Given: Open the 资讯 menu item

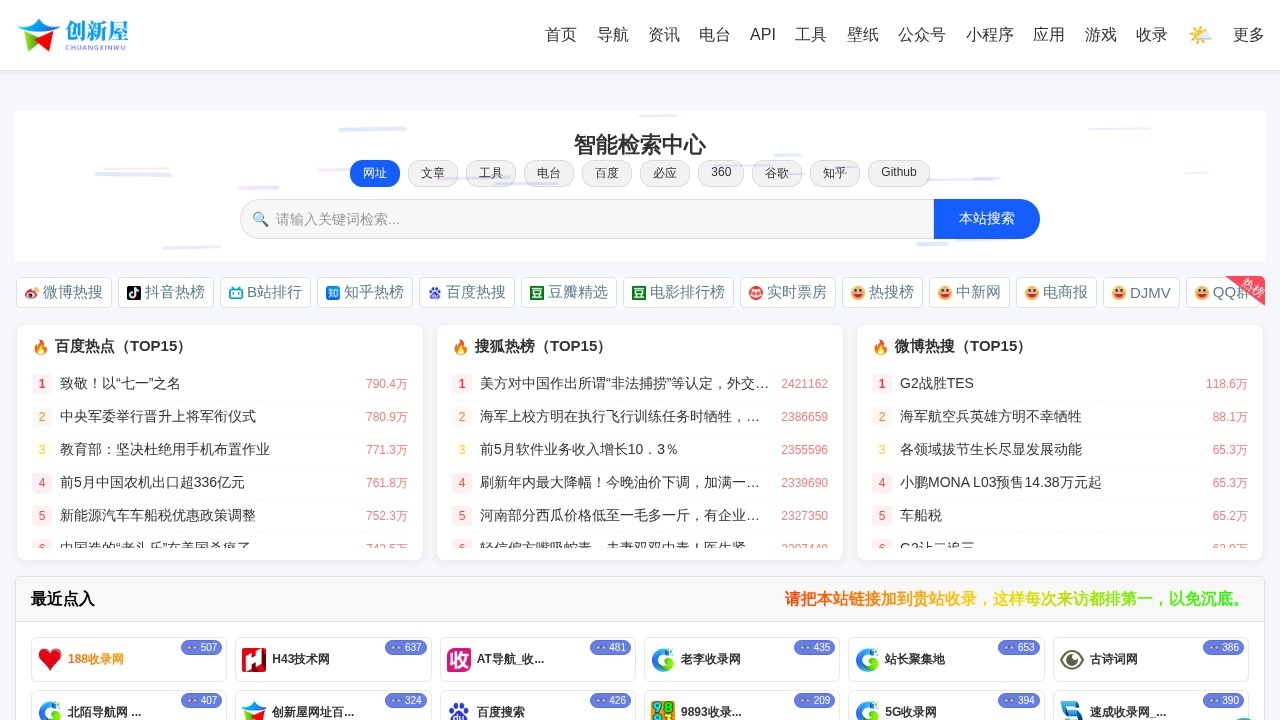Looking at the screenshot, I should [x=664, y=35].
